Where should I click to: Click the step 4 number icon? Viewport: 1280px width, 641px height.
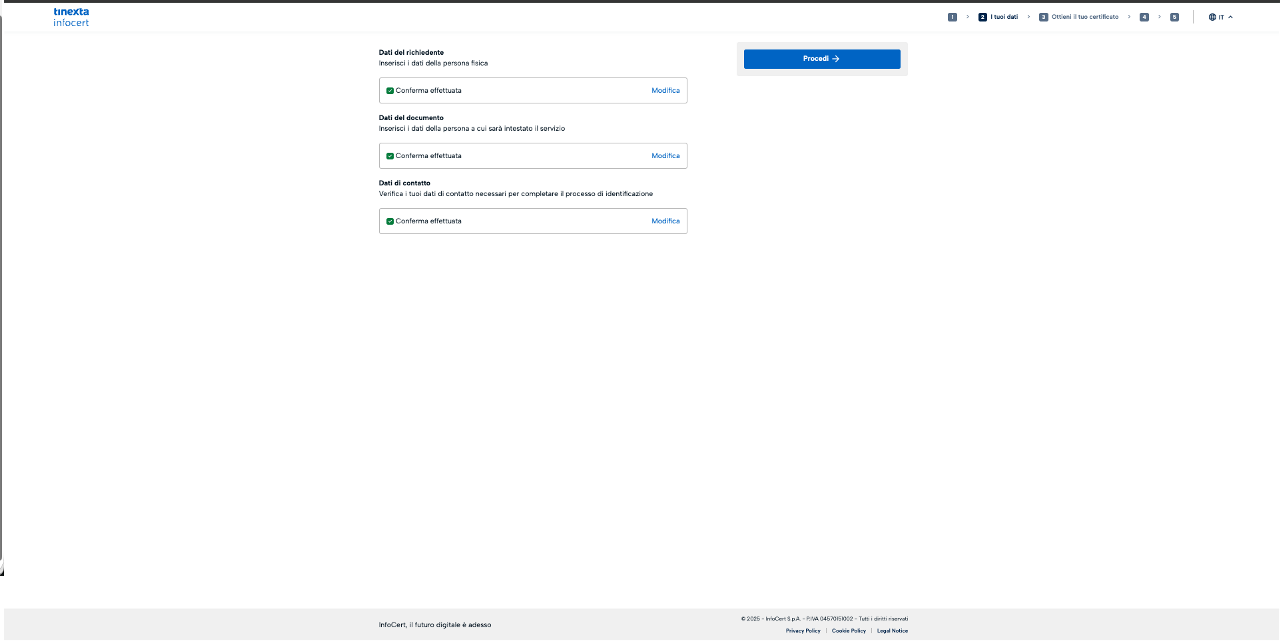click(1144, 17)
